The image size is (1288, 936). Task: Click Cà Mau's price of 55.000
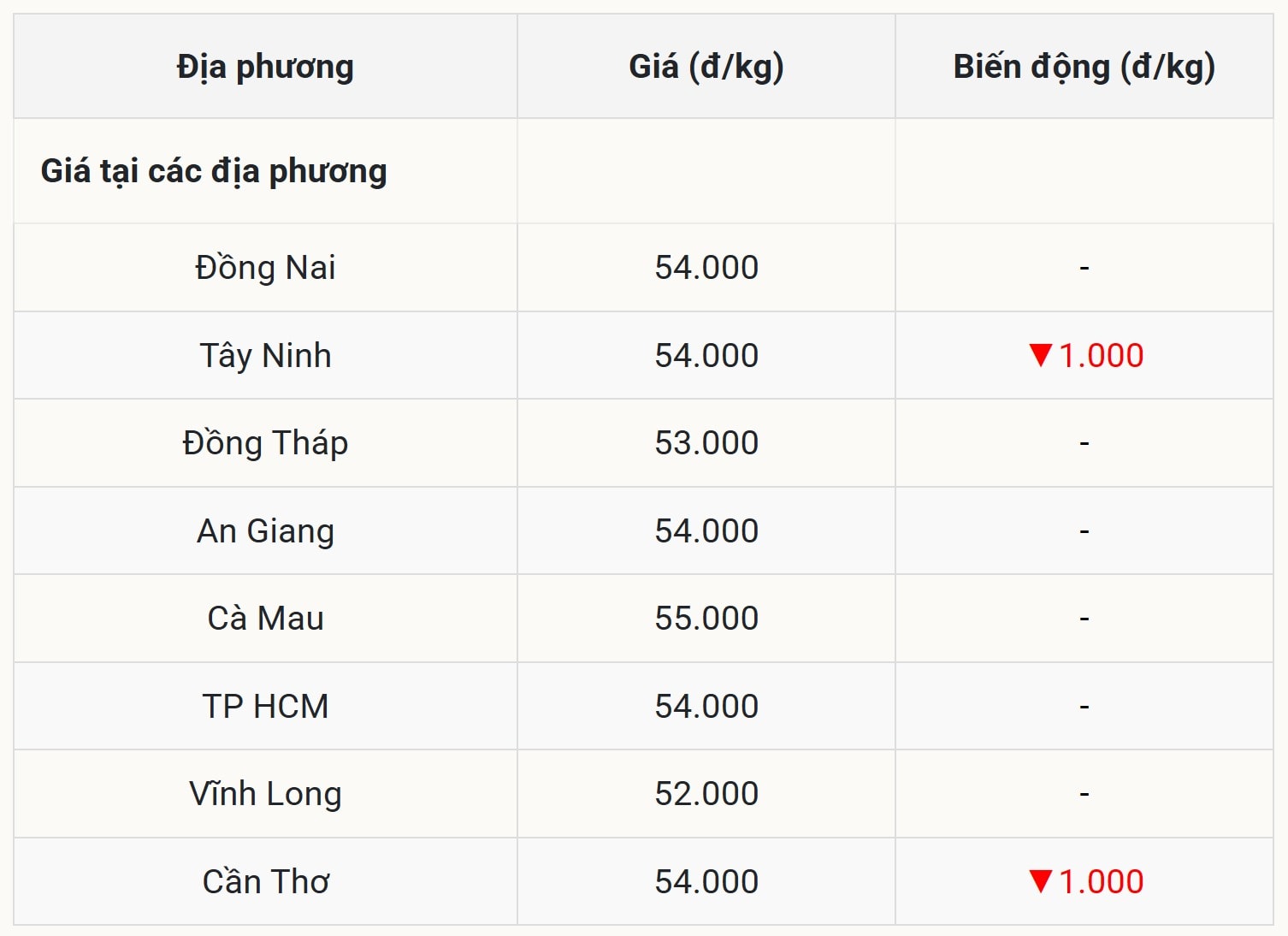706,619
